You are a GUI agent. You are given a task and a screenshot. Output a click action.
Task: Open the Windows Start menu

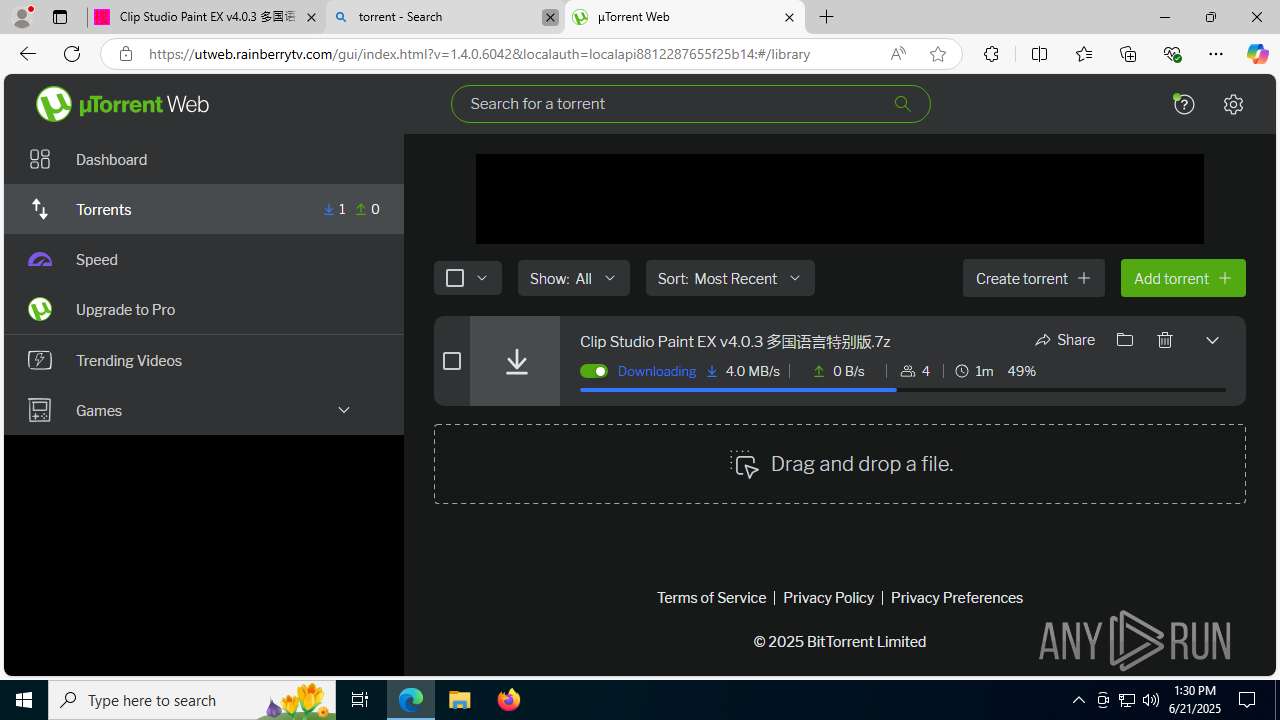point(24,700)
